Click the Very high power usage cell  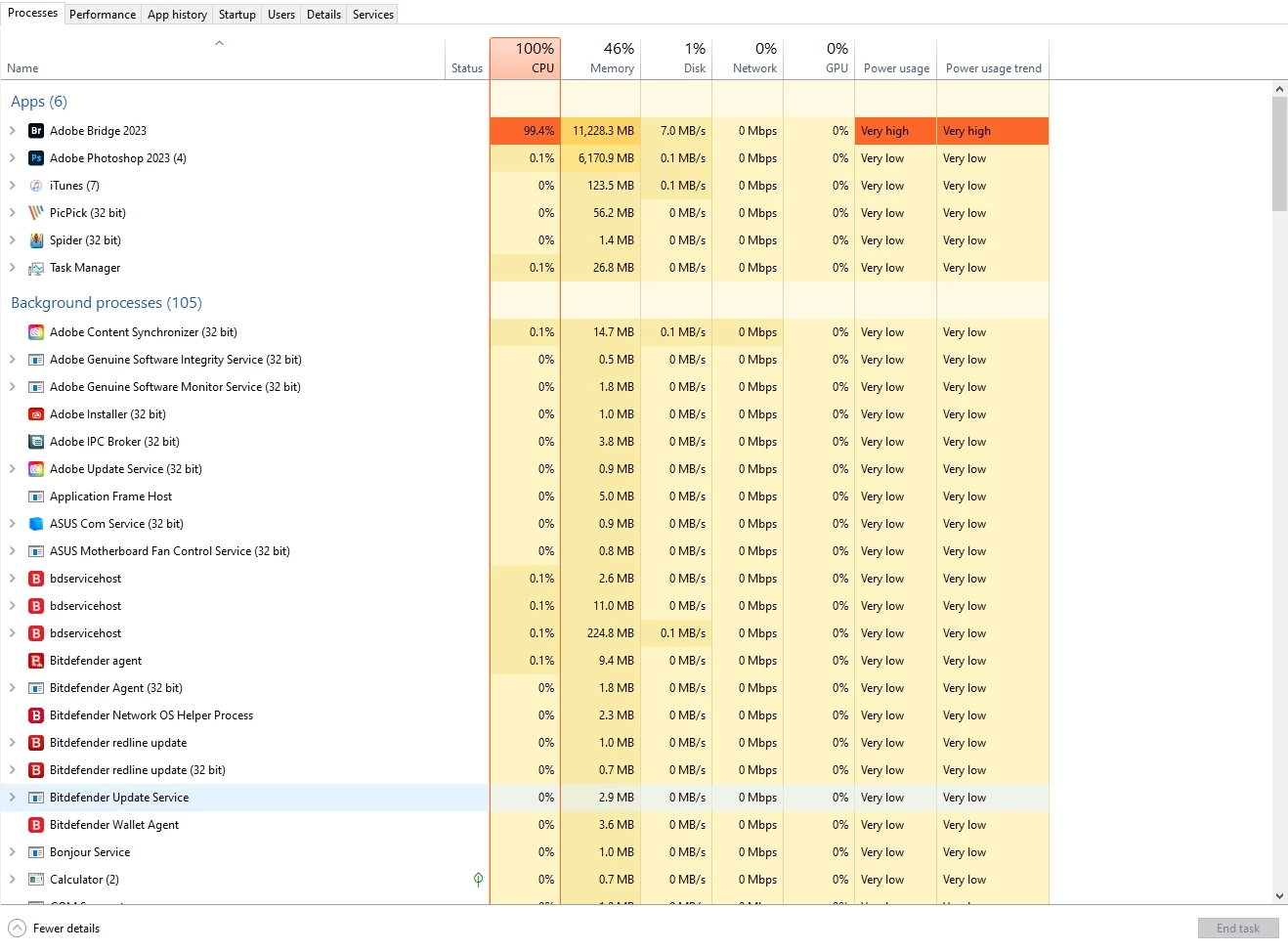click(896, 131)
